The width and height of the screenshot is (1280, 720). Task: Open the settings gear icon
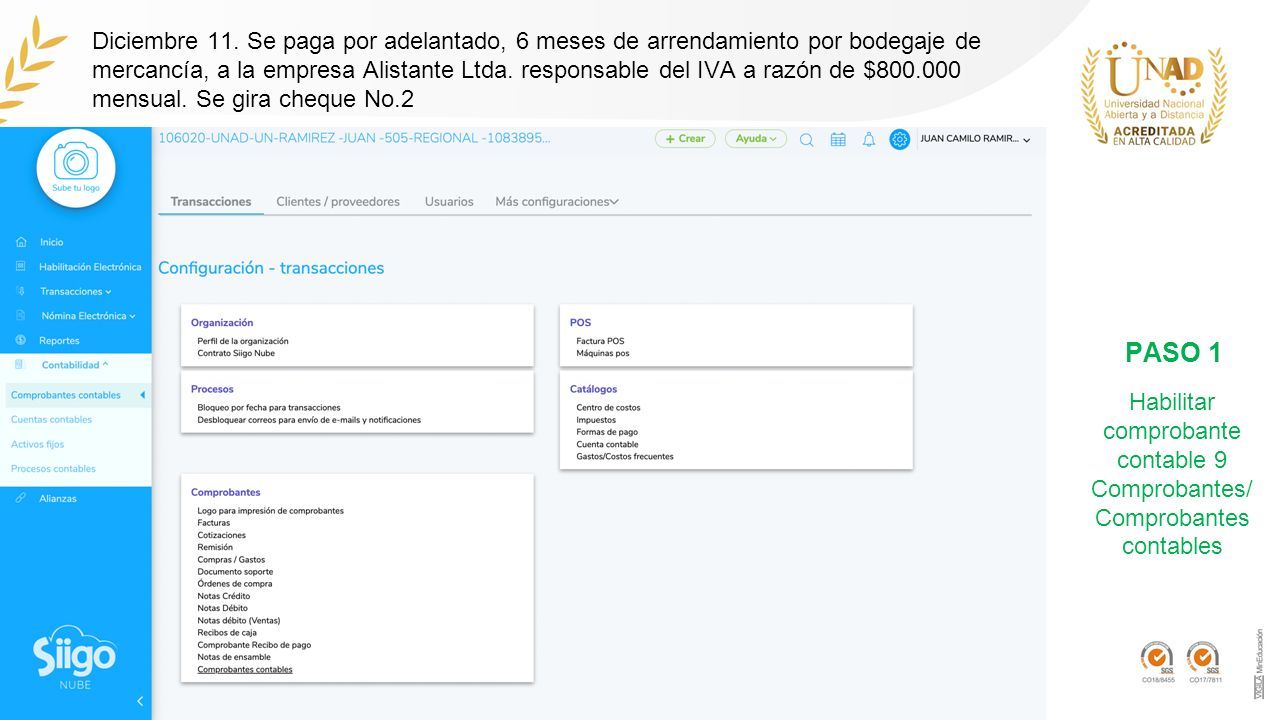[x=899, y=140]
